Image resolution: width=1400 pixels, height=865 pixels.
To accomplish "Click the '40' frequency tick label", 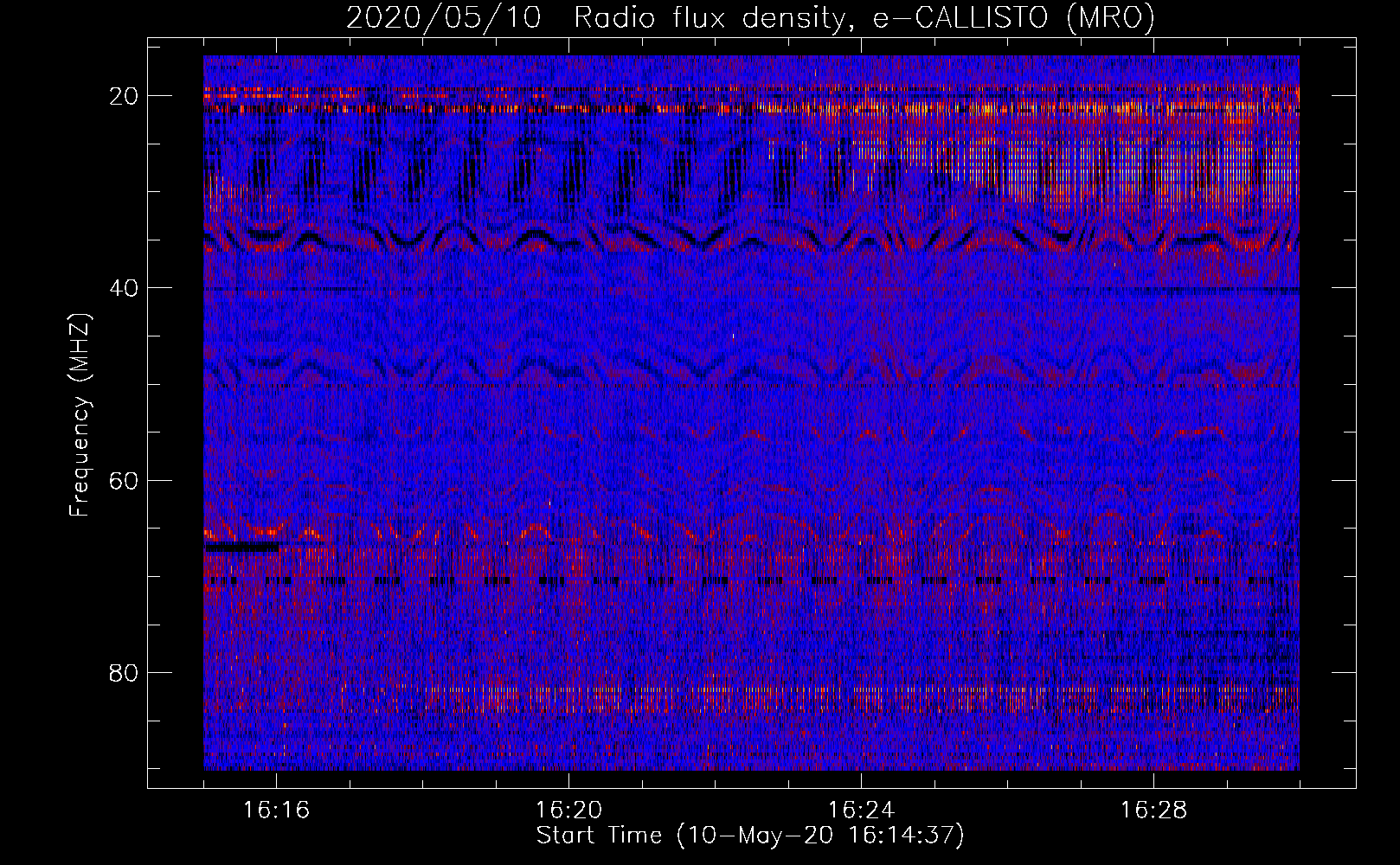I will (125, 288).
